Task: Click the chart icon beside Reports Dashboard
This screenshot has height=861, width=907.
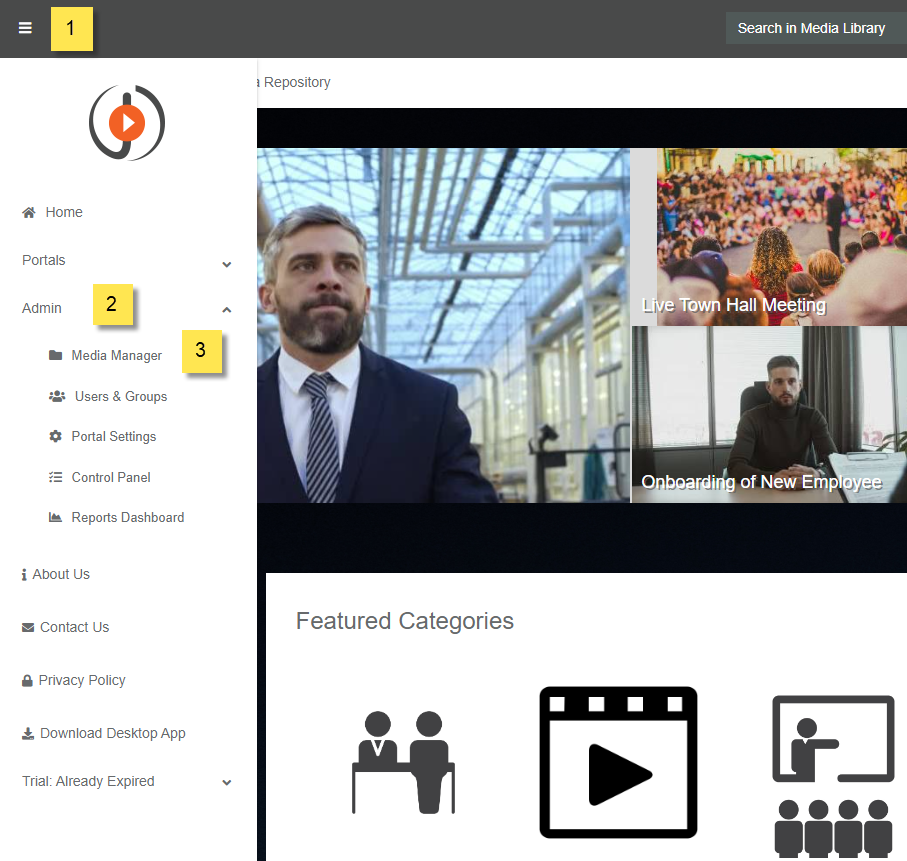Action: tap(55, 518)
